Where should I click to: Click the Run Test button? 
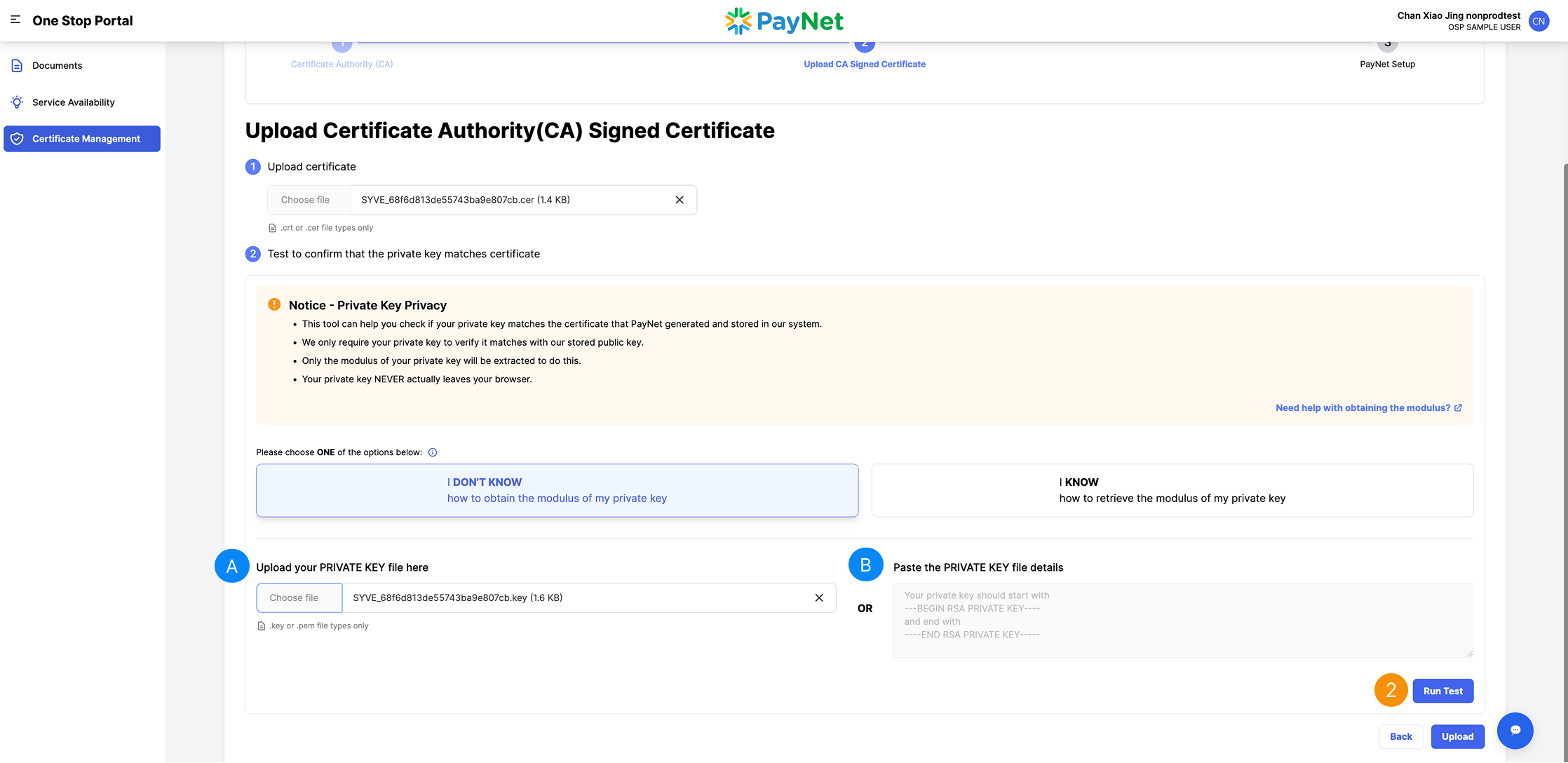[1442, 691]
